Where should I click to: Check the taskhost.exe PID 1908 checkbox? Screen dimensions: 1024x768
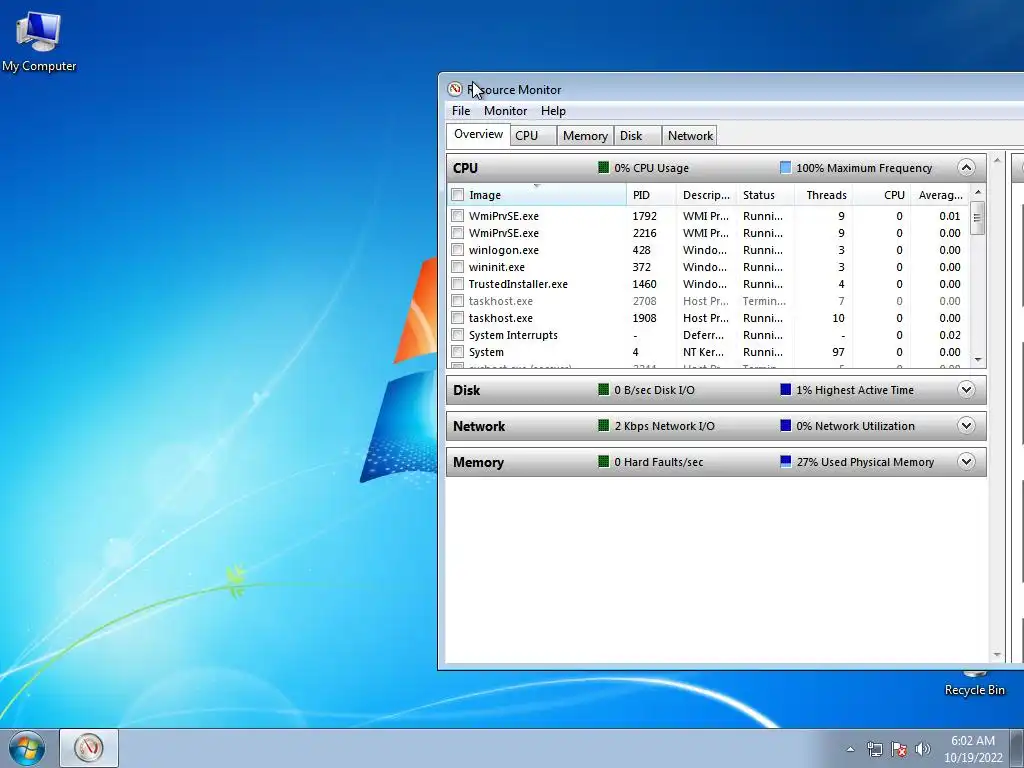pyautogui.click(x=457, y=317)
